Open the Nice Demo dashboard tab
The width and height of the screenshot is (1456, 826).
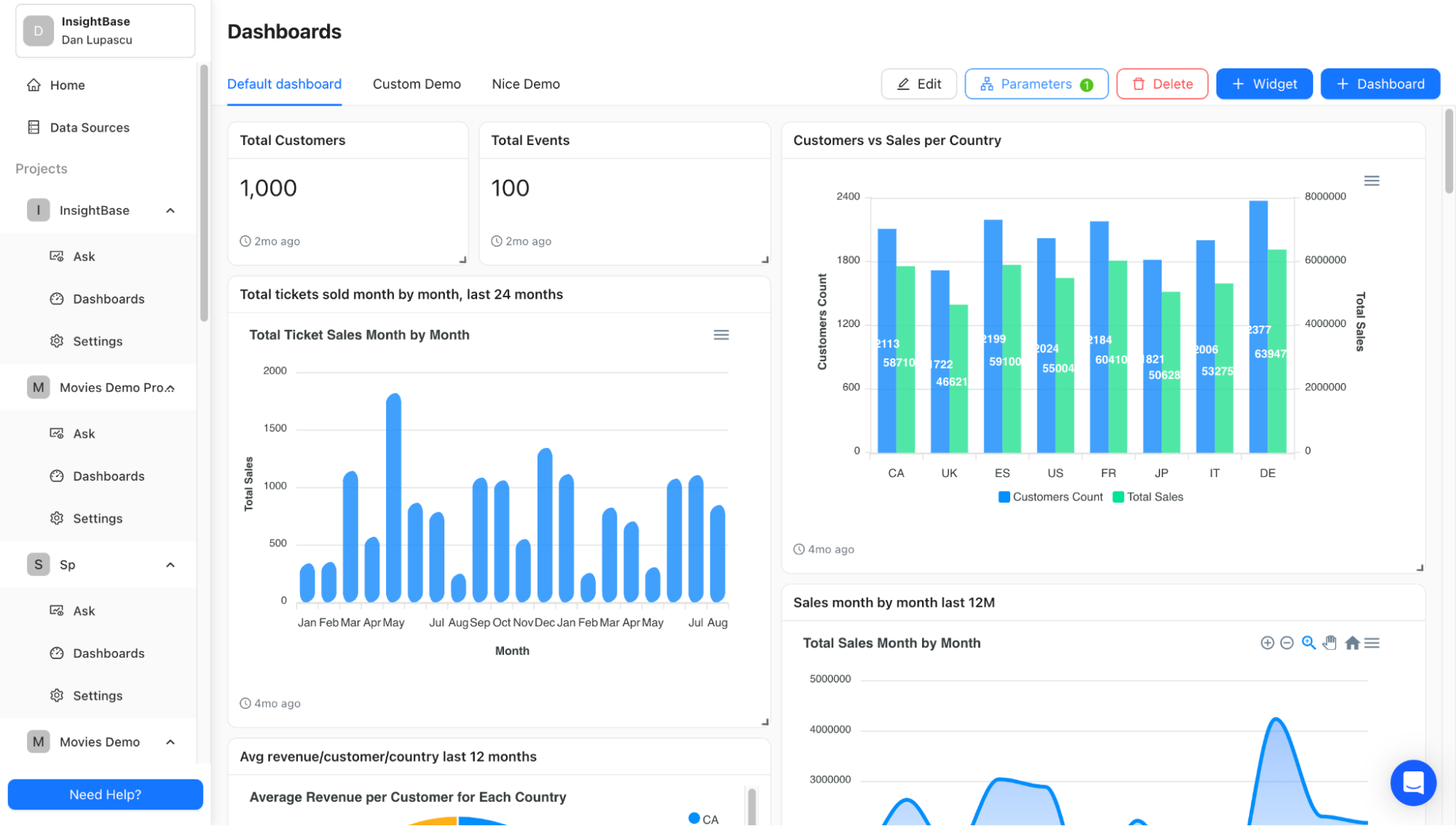coord(525,84)
